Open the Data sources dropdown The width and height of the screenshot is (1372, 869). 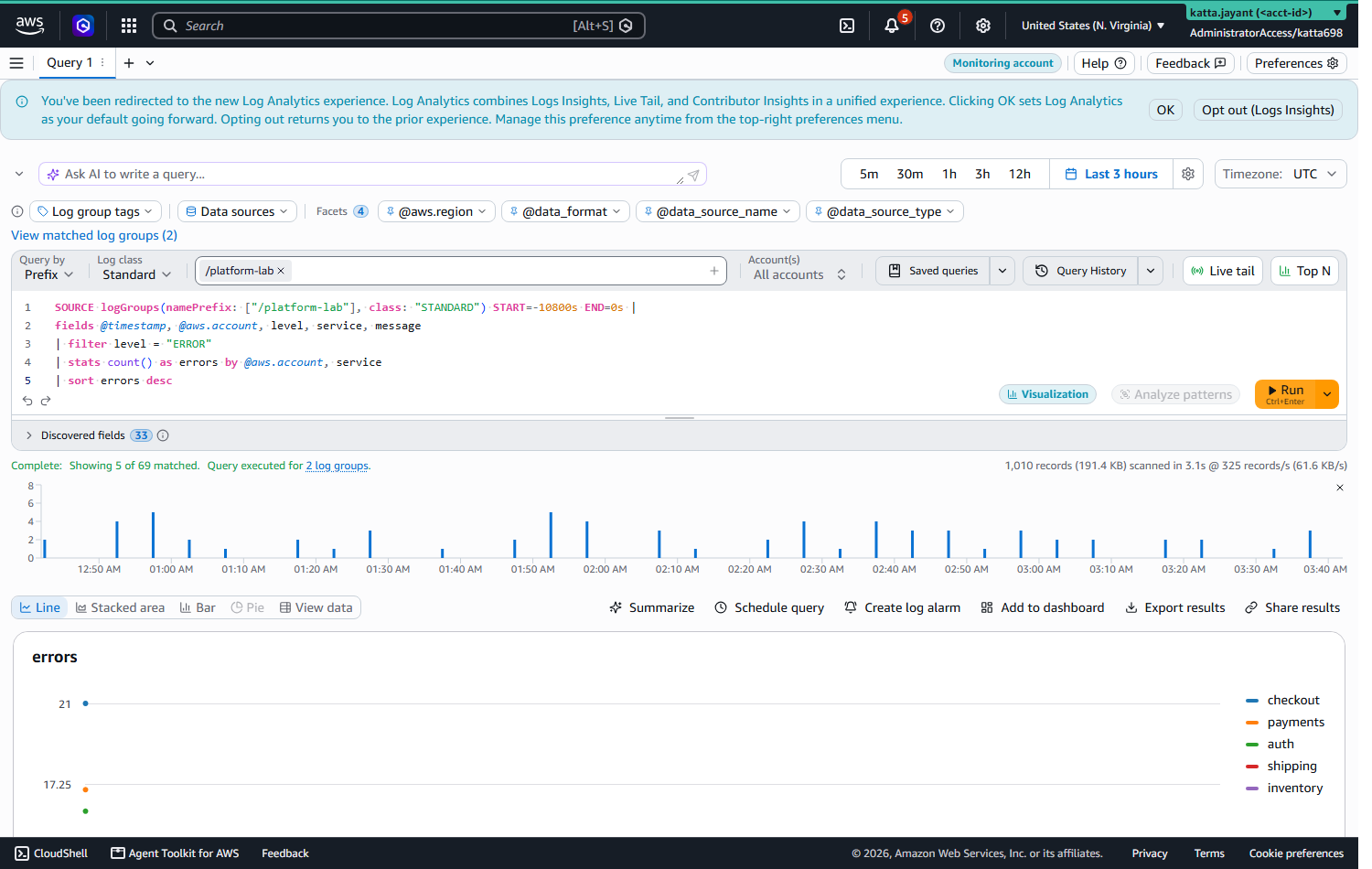pos(237,211)
